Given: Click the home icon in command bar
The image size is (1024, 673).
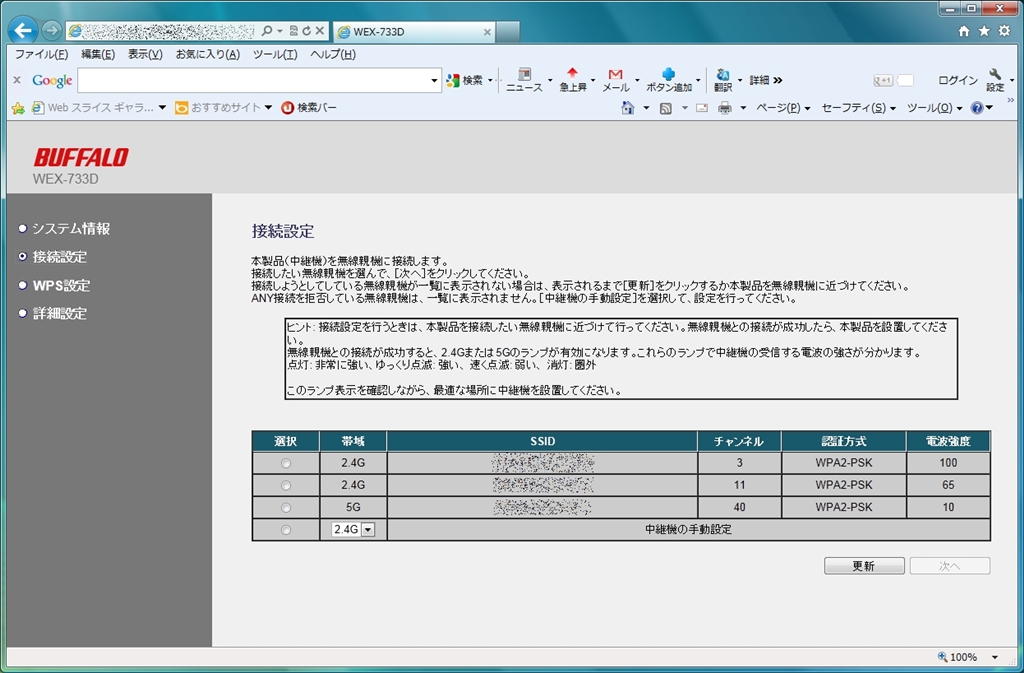Looking at the screenshot, I should pos(628,108).
